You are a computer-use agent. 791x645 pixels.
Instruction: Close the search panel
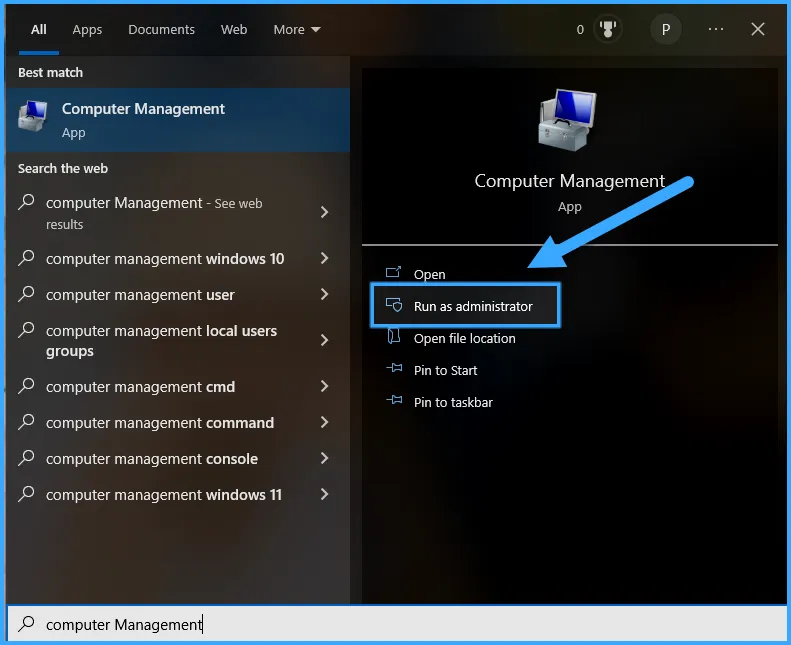point(758,29)
